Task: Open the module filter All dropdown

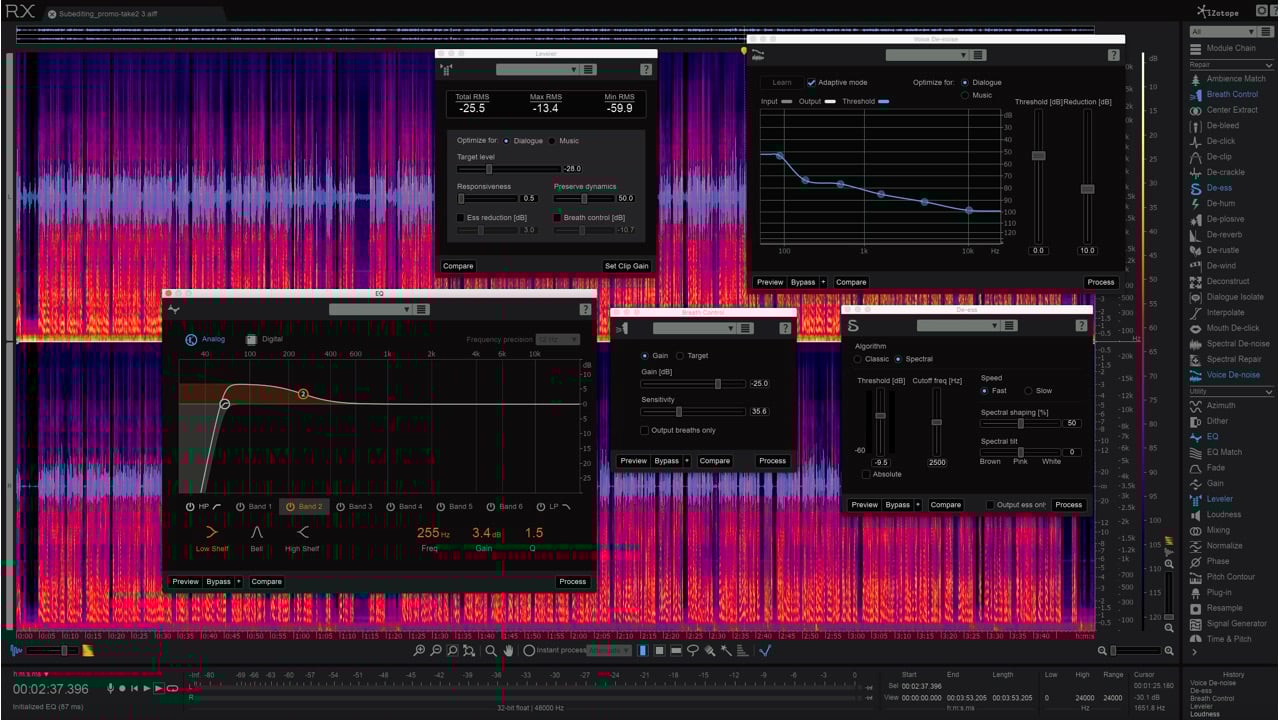Action: [x=1224, y=32]
